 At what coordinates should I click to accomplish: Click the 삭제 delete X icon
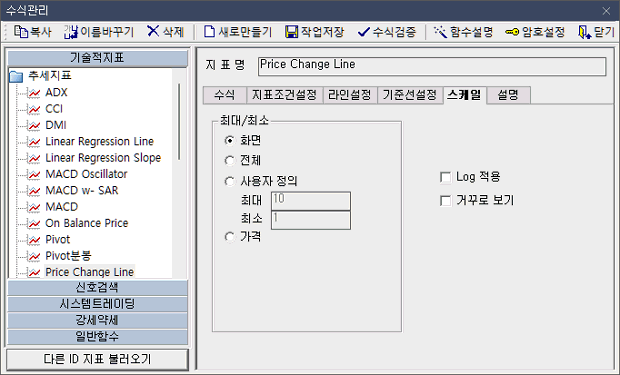[153, 31]
